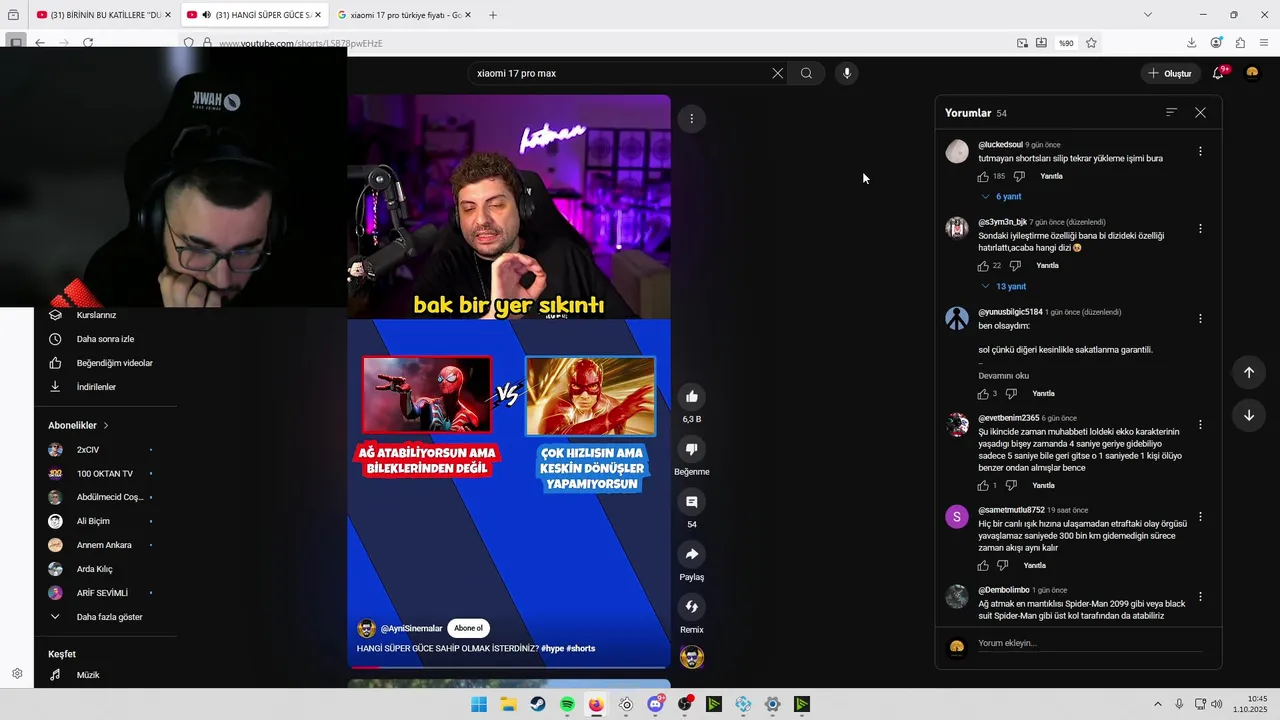Close the Yorumlar comments panel
The height and width of the screenshot is (720, 1280).
point(1200,113)
